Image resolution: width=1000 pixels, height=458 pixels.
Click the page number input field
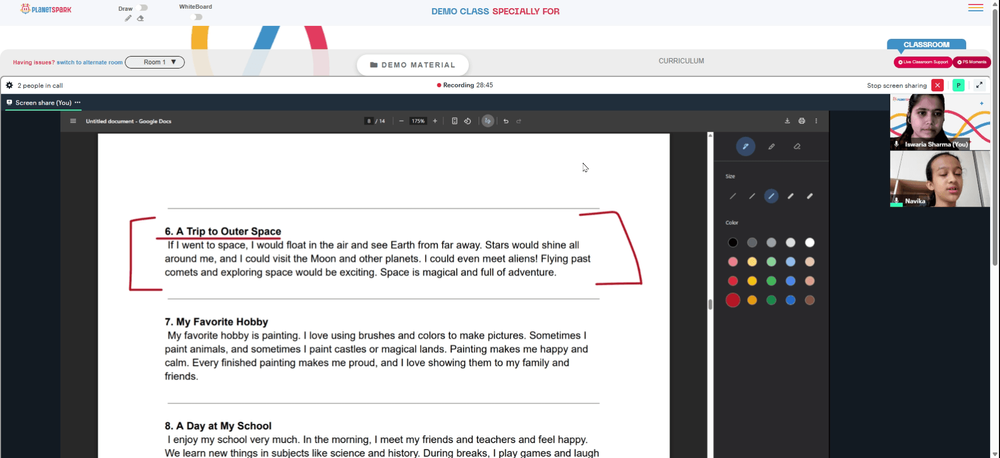tap(369, 121)
